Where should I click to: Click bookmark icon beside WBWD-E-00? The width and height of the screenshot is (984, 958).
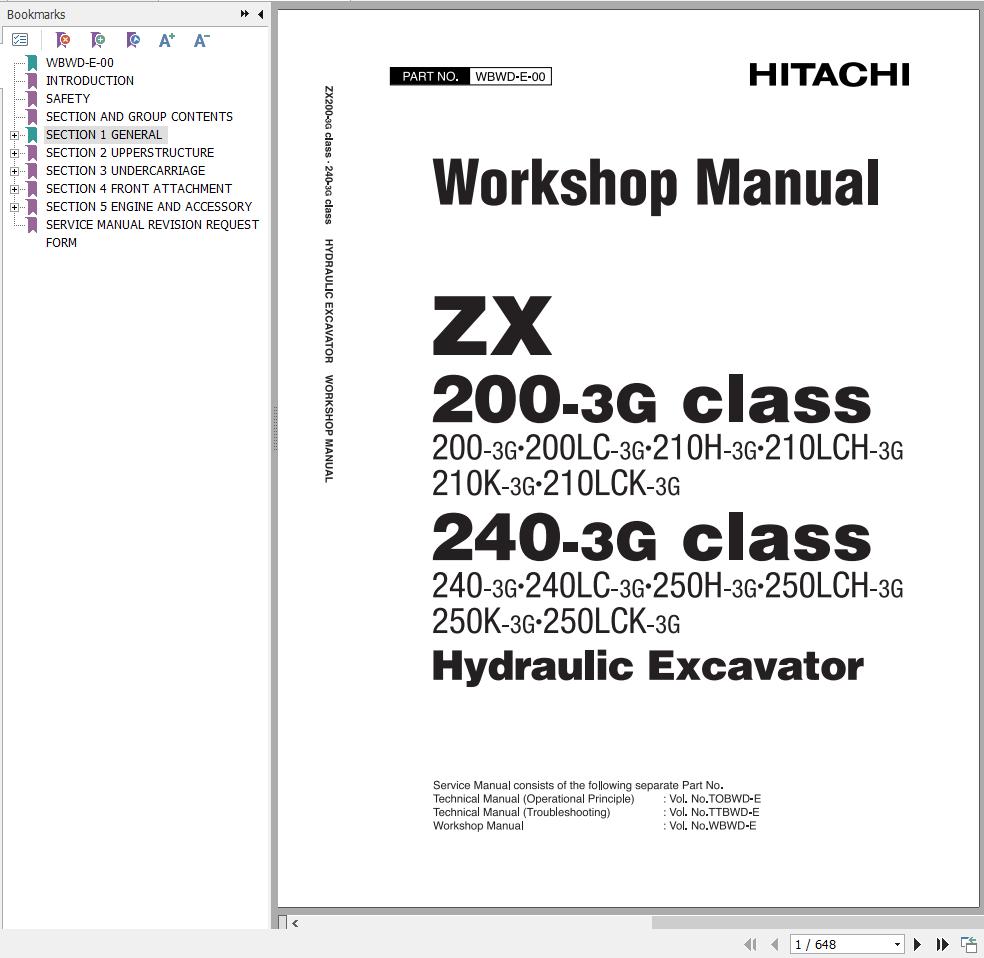coord(32,63)
